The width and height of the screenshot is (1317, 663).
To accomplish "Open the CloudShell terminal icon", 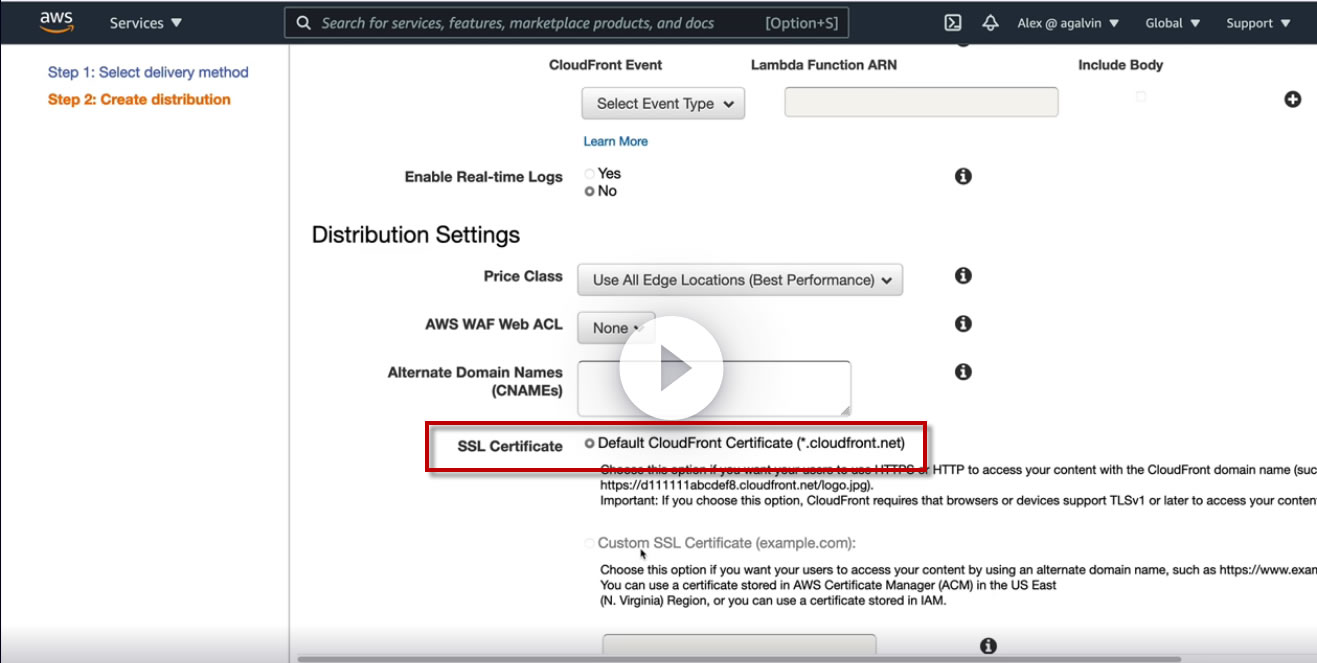I will [953, 23].
